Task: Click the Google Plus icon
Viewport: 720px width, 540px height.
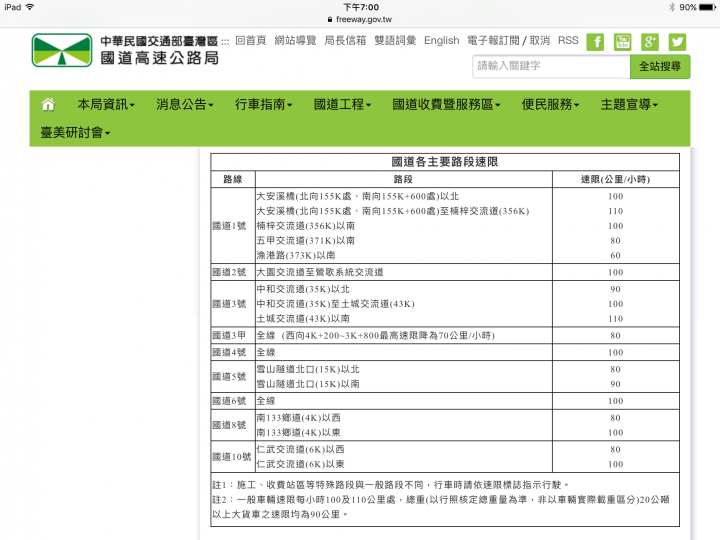Action: click(650, 42)
